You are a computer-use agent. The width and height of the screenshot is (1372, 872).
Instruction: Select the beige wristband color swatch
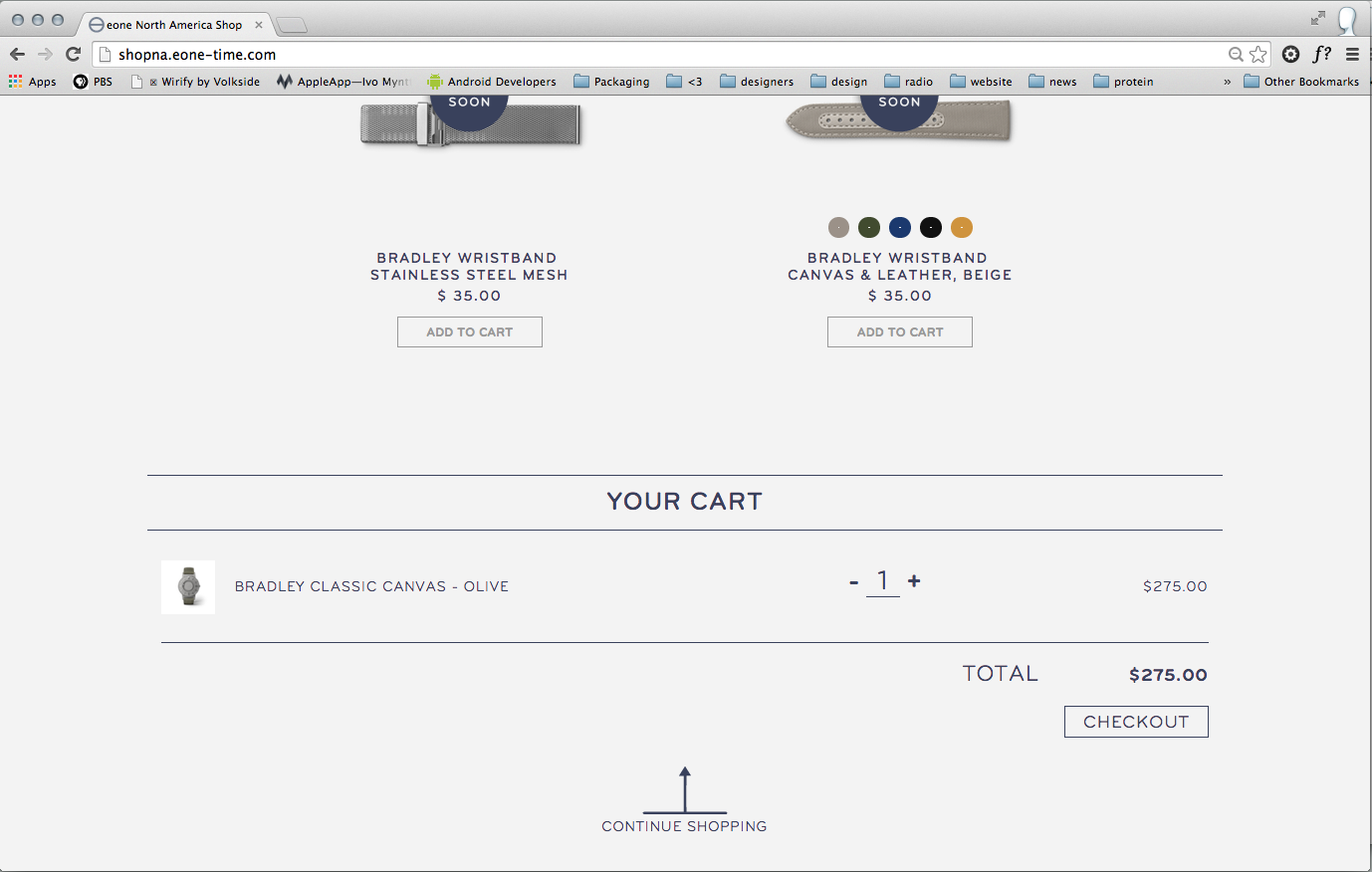tap(839, 228)
